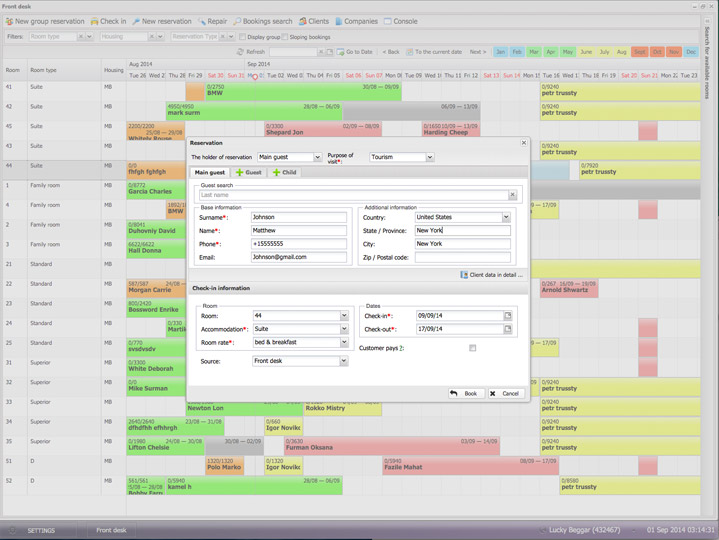Click Cancel in the Reservation dialog
The height and width of the screenshot is (540, 719).
[505, 393]
